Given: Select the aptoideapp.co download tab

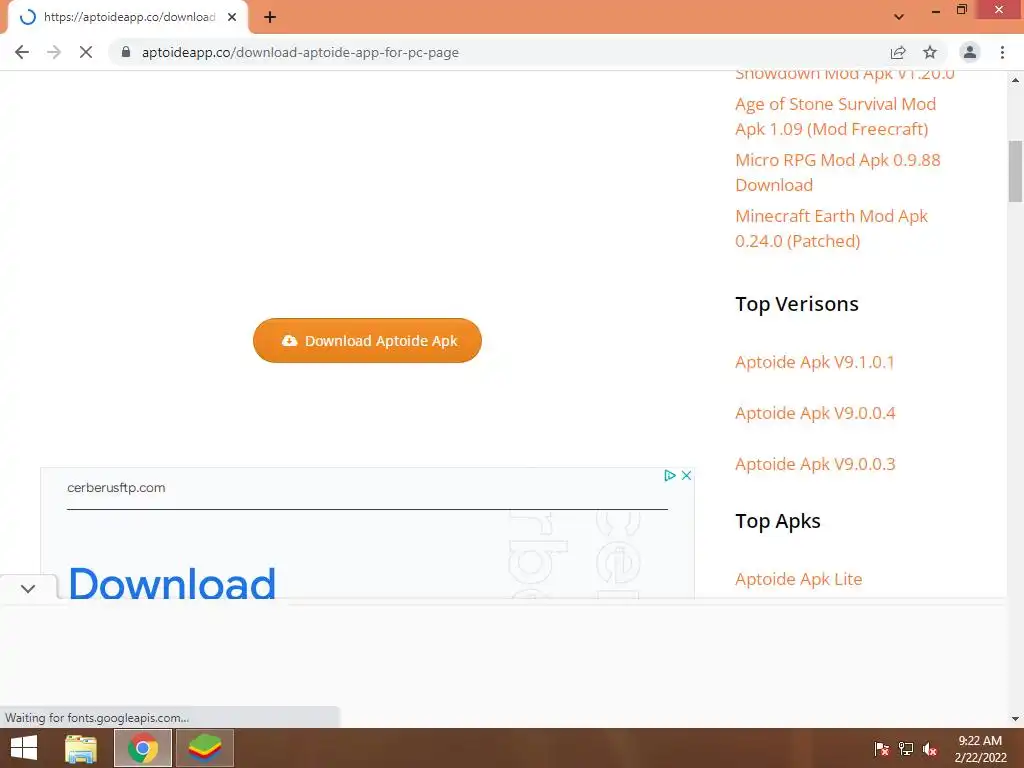Looking at the screenshot, I should coord(129,17).
